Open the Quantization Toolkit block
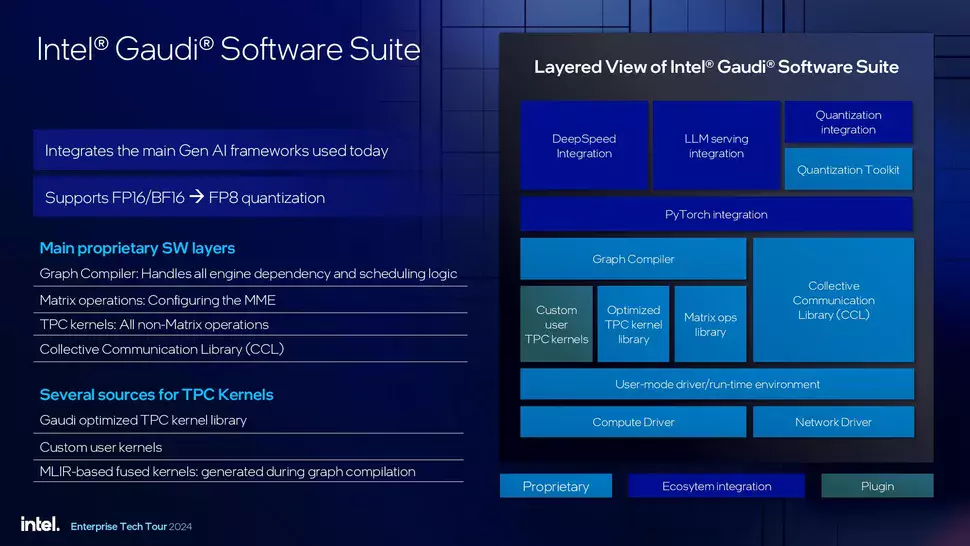 coord(848,169)
